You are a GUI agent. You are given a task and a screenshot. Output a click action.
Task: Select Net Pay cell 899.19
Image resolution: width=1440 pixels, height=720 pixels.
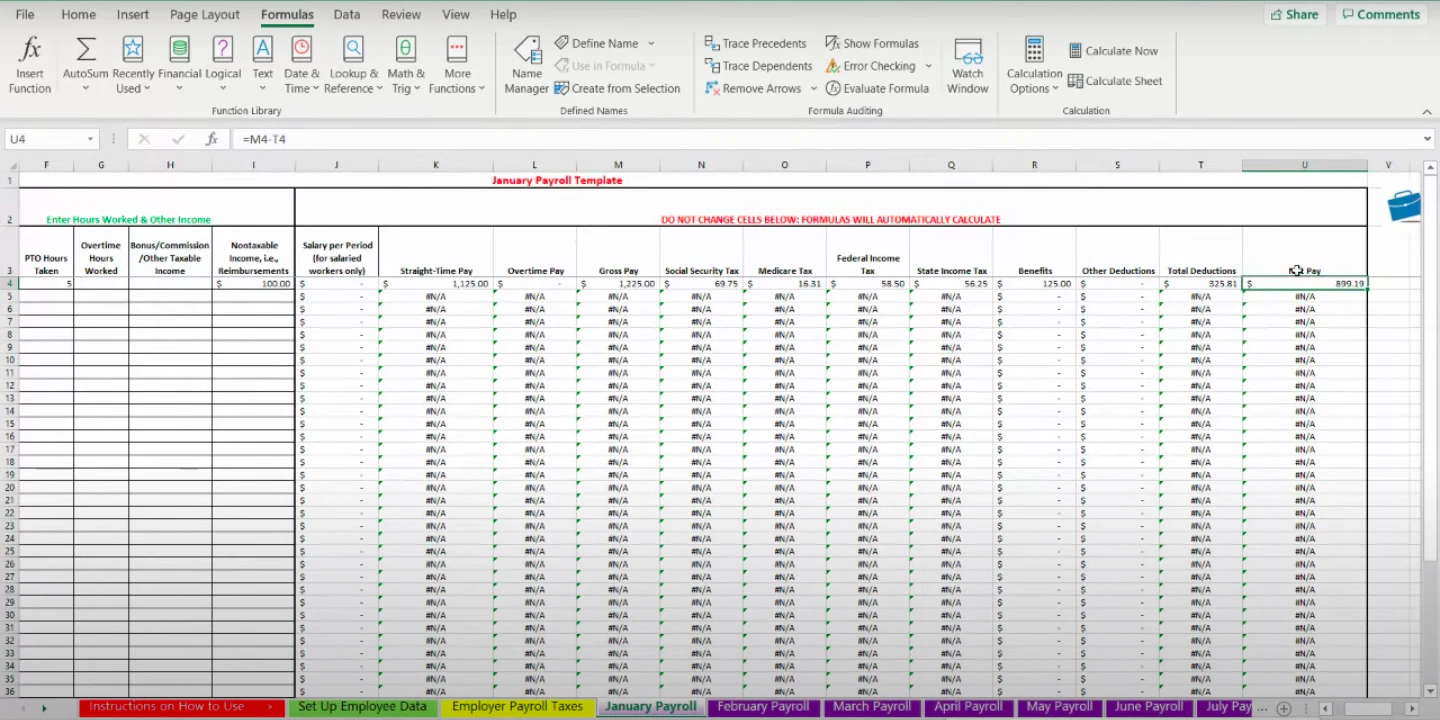tap(1305, 284)
